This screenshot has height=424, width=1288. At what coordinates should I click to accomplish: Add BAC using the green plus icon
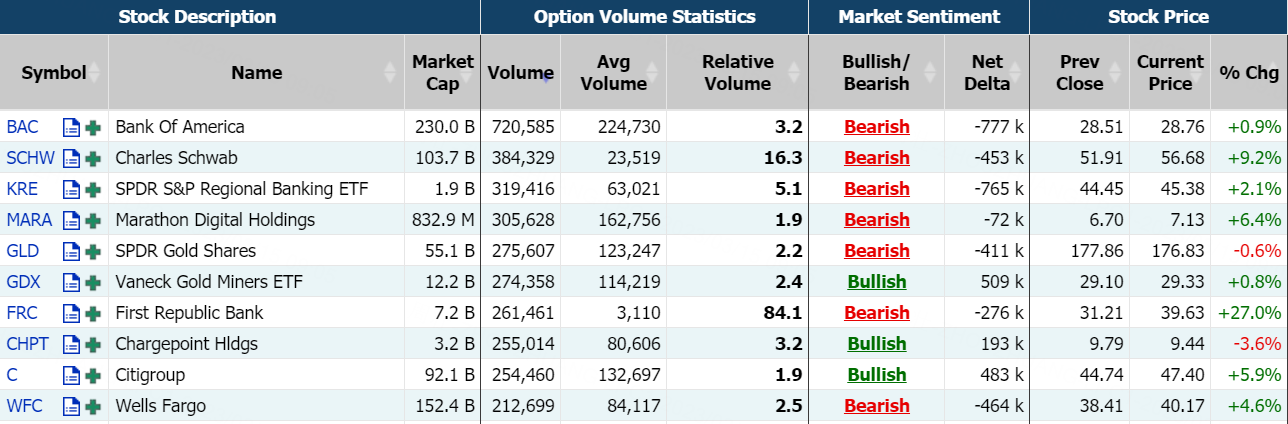click(x=93, y=127)
